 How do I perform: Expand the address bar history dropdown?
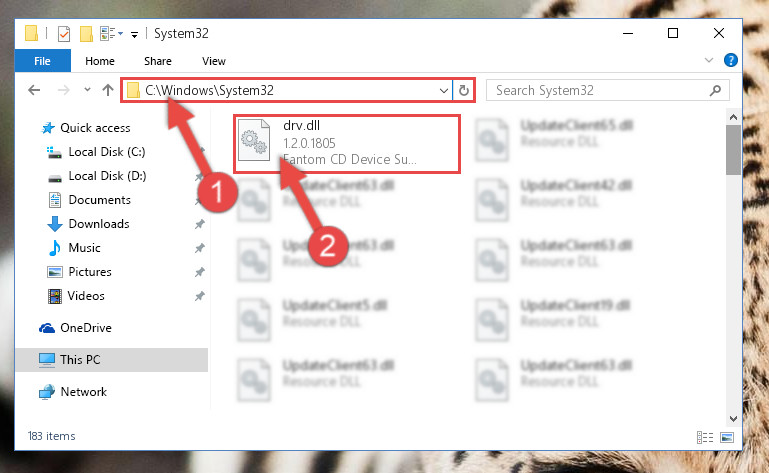[x=443, y=91]
